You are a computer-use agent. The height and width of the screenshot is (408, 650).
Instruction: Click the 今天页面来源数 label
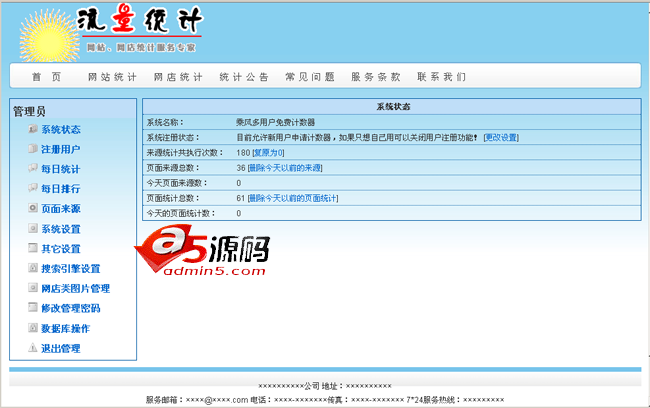point(177,183)
